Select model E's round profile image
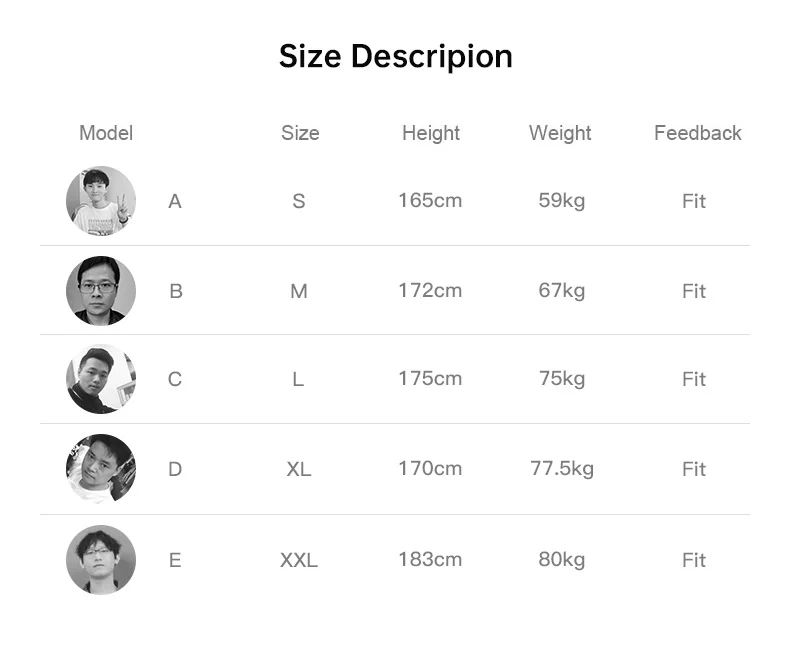 [x=101, y=560]
